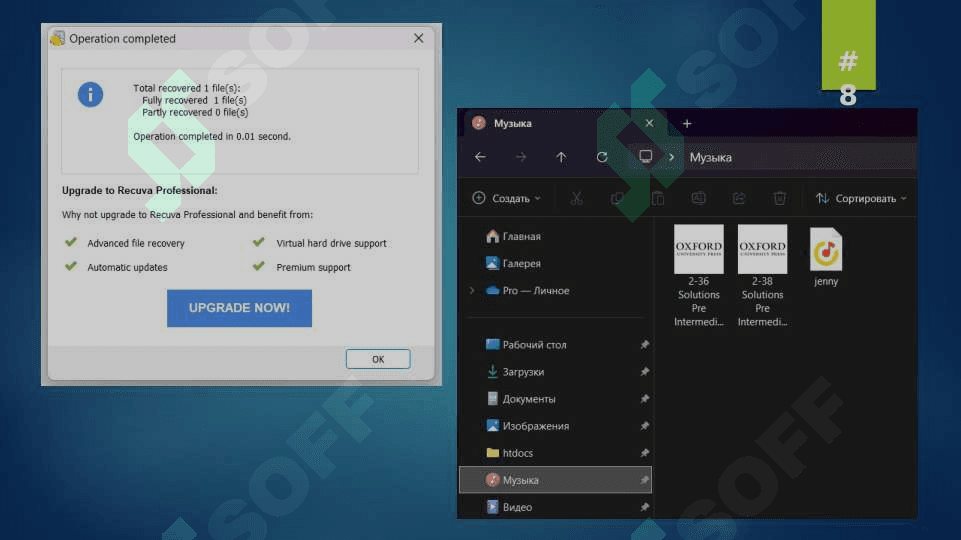961x540 pixels.
Task: Click the rename icon in toolbar
Action: pos(698,198)
